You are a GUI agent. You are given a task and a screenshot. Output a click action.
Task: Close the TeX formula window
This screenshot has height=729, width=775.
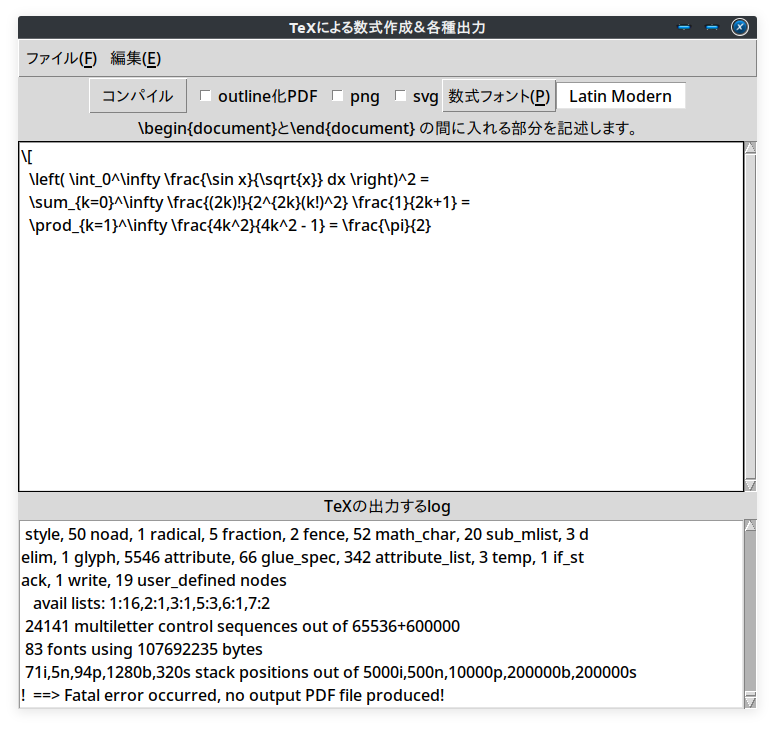(x=740, y=27)
